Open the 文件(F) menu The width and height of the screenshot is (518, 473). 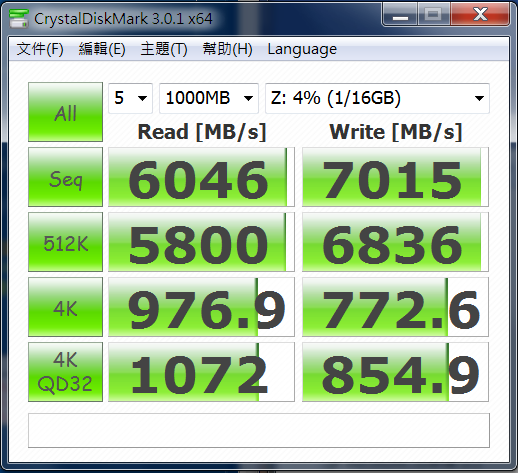point(40,49)
